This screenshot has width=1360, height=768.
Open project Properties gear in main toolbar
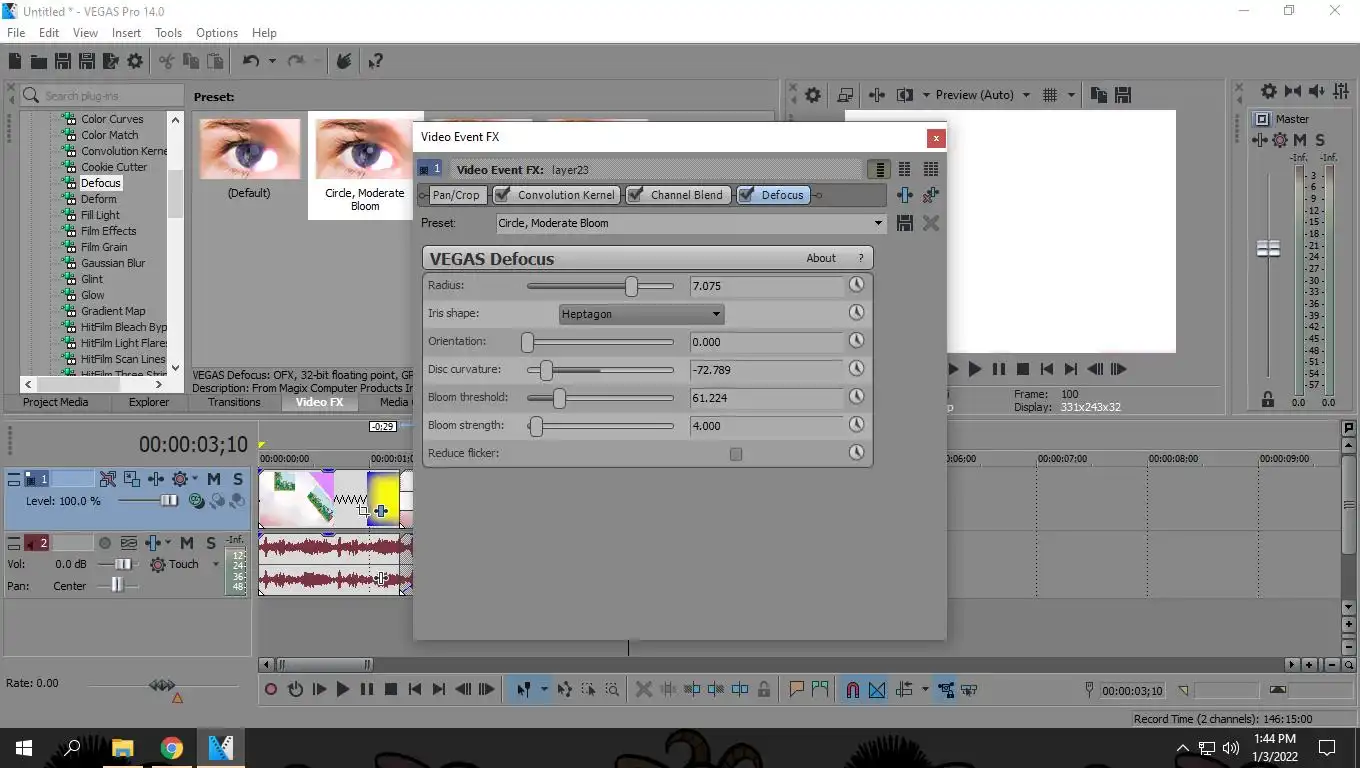[x=134, y=61]
